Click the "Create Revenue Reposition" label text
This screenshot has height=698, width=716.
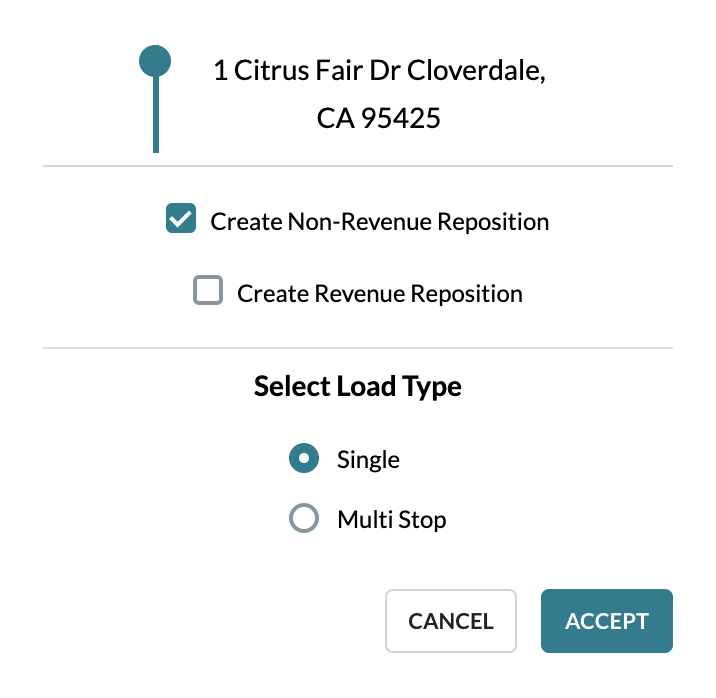point(379,294)
